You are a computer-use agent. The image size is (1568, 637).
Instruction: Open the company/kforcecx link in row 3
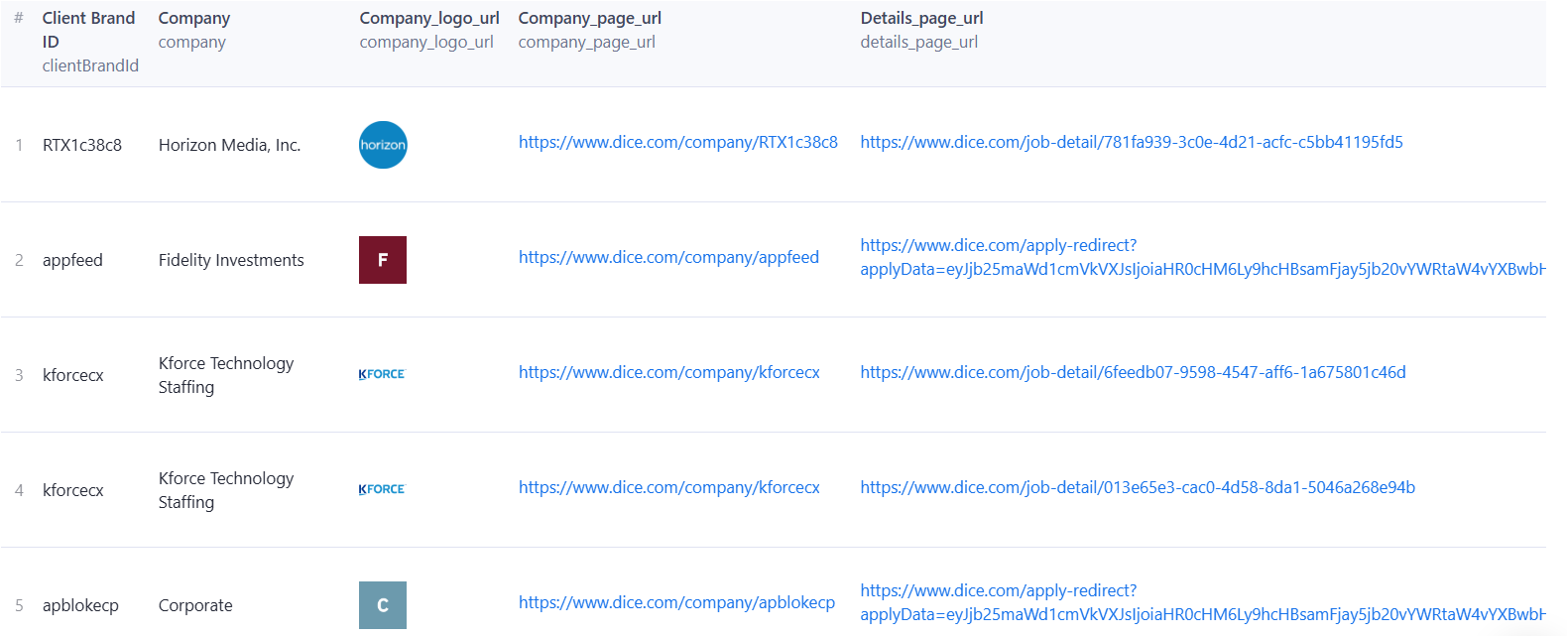669,372
